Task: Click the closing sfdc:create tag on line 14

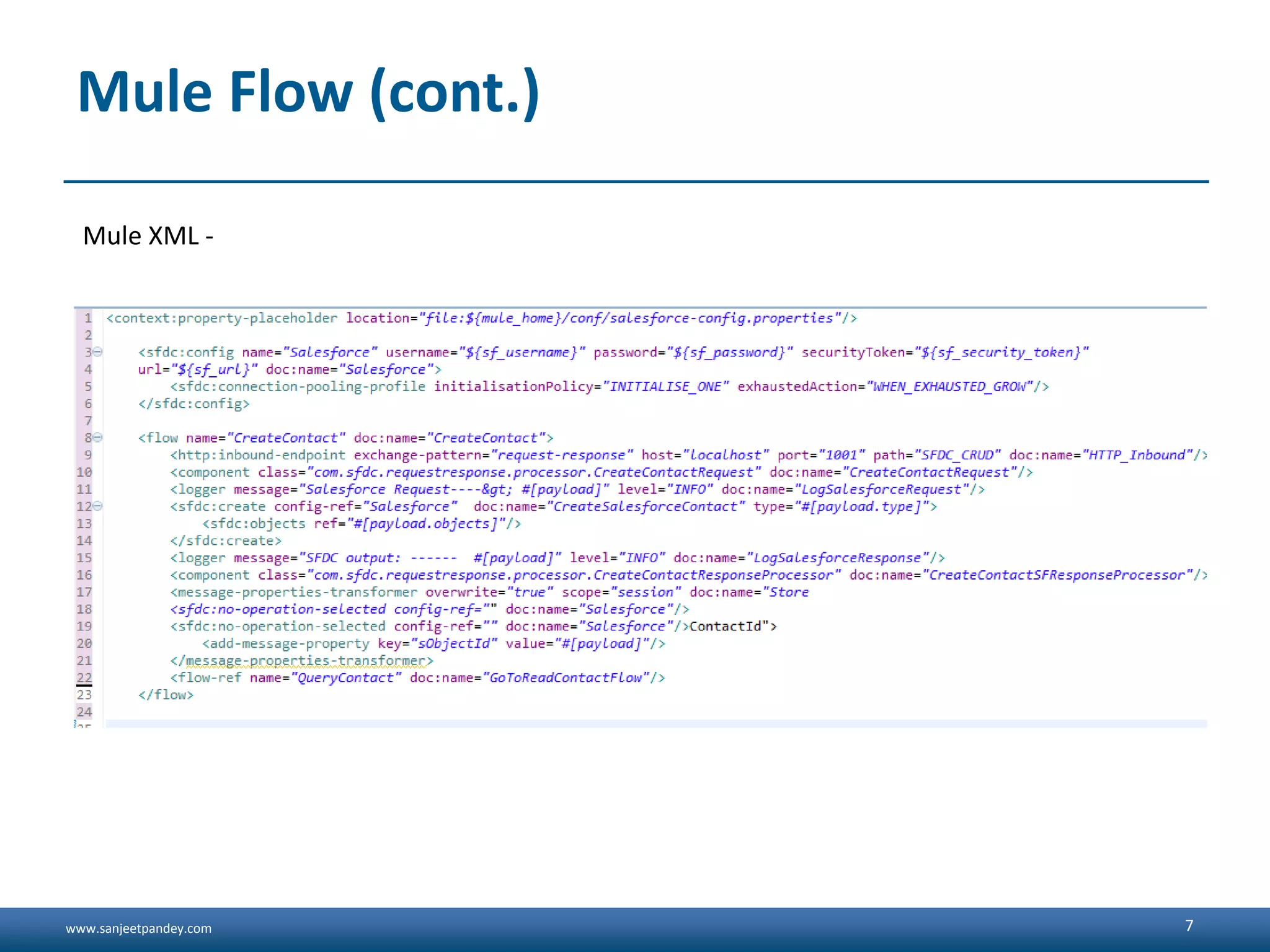Action: tap(226, 541)
